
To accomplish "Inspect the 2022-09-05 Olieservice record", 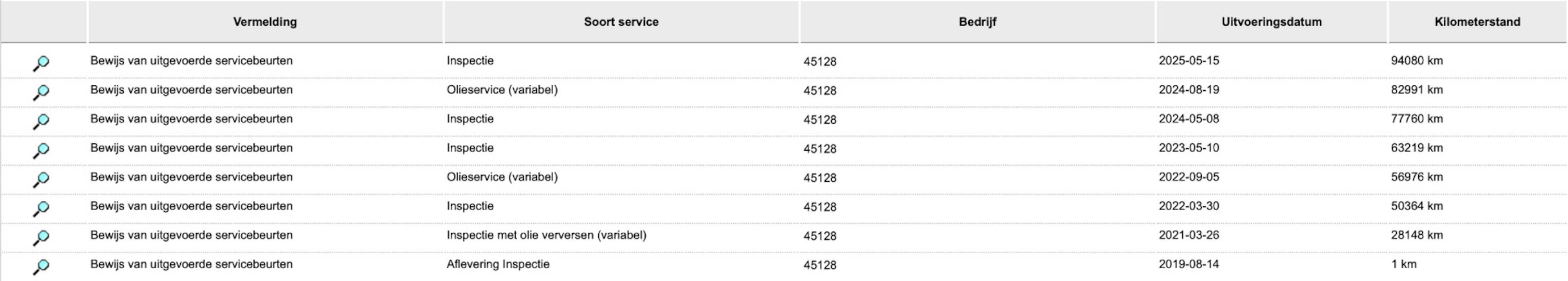I will tap(41, 179).
